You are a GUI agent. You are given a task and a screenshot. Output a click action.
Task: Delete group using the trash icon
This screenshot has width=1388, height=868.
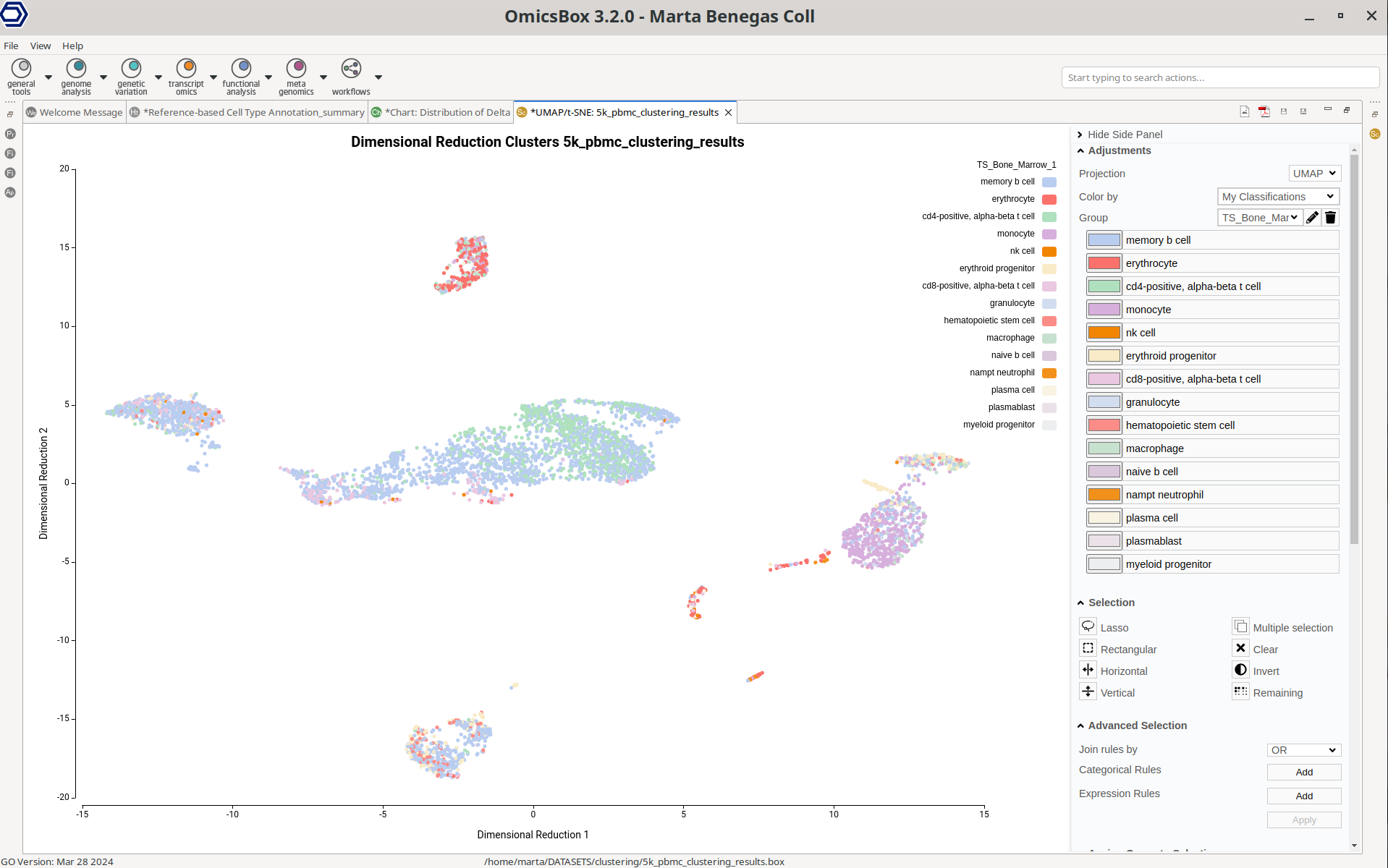(1330, 218)
